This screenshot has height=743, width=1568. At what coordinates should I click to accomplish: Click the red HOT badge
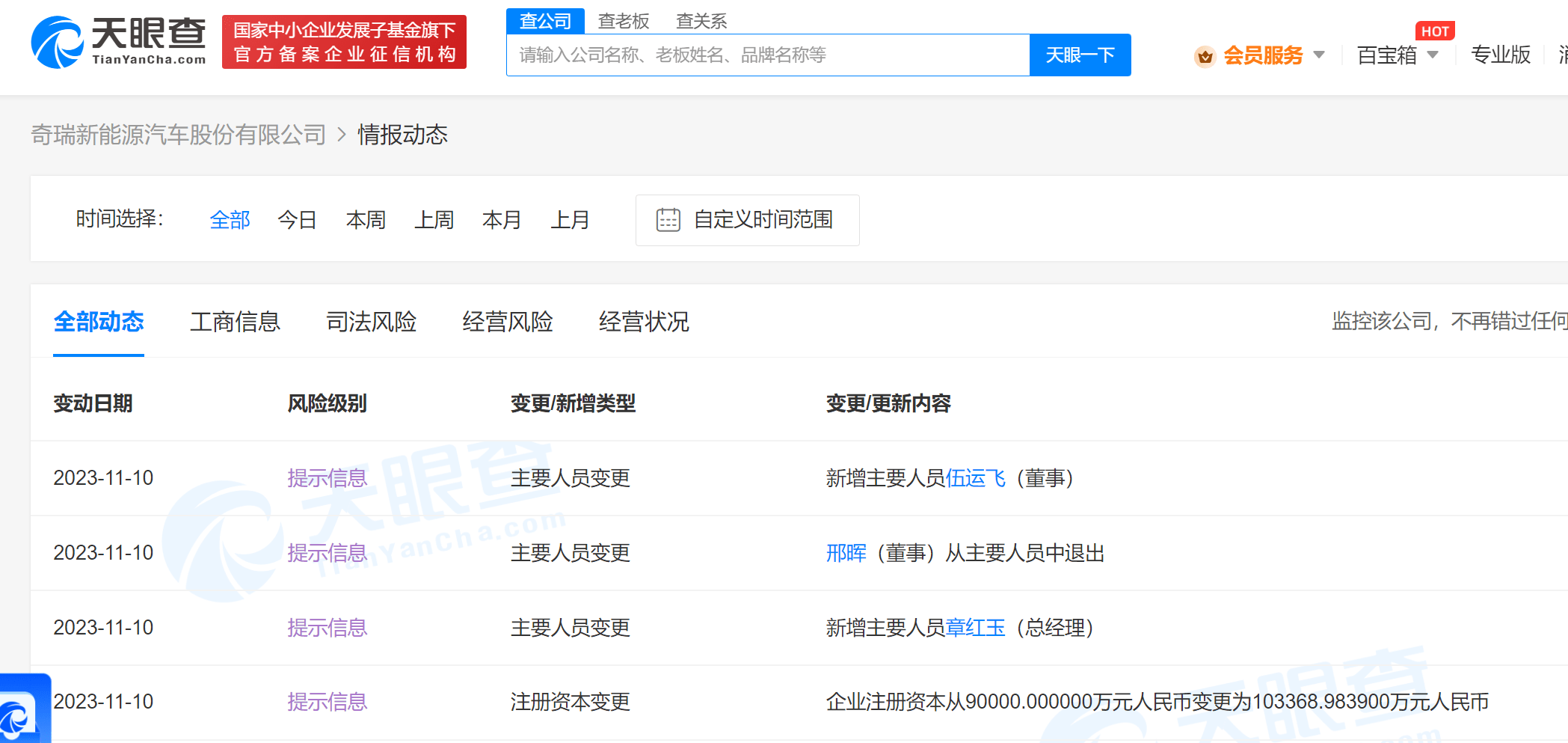(1434, 31)
